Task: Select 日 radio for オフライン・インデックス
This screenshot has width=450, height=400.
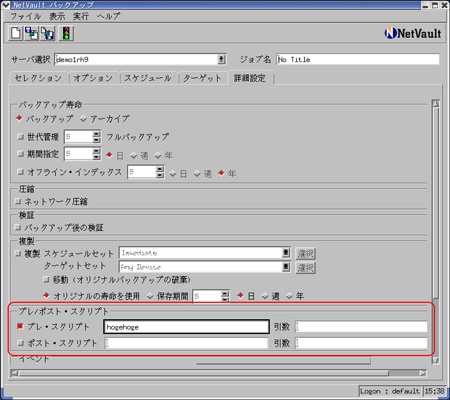Action: pyautogui.click(x=173, y=173)
